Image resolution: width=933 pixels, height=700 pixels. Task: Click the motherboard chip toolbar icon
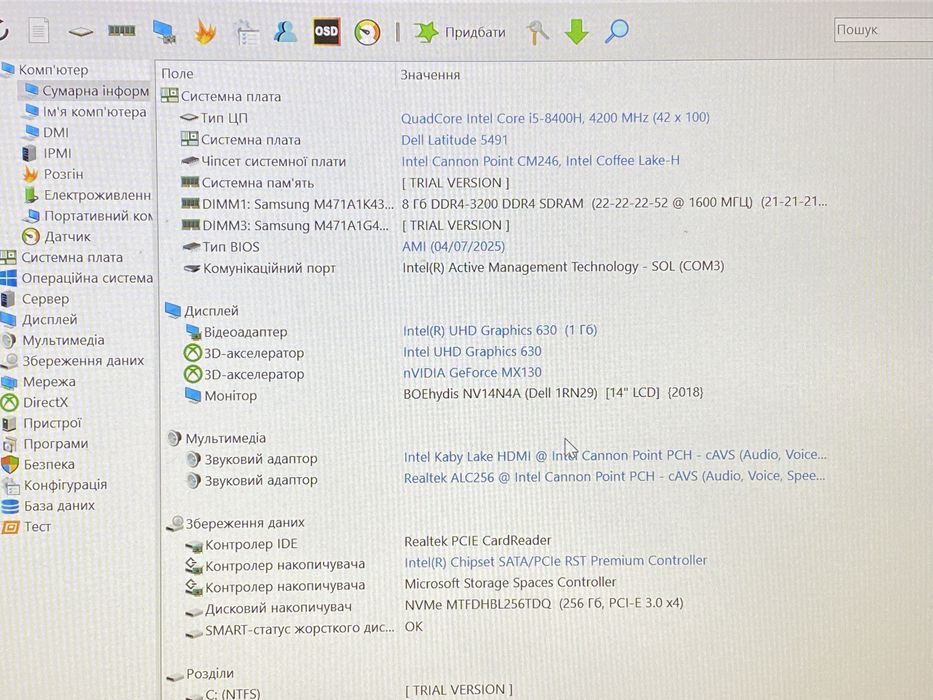pyautogui.click(x=80, y=32)
